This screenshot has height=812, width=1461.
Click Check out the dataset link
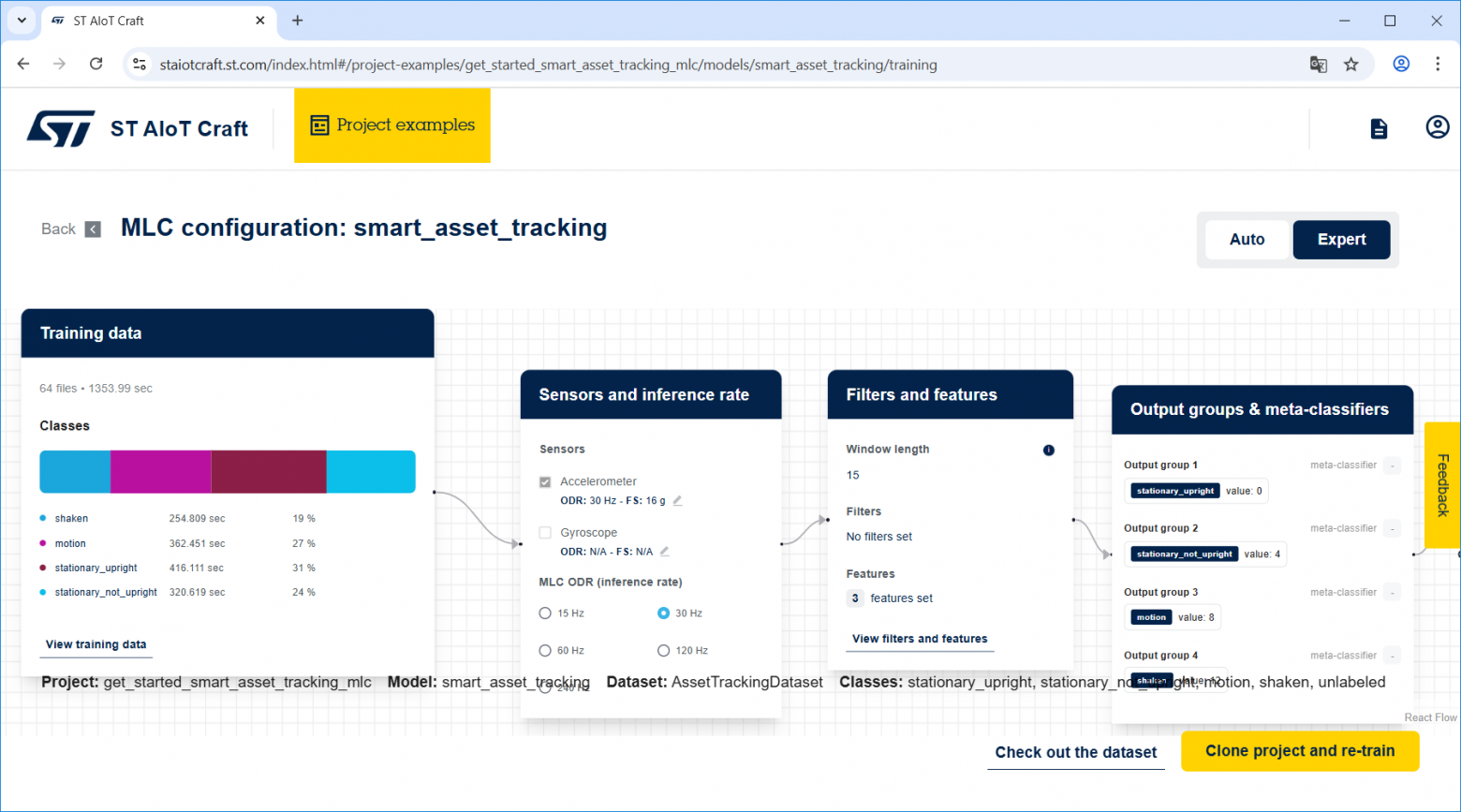(x=1076, y=752)
